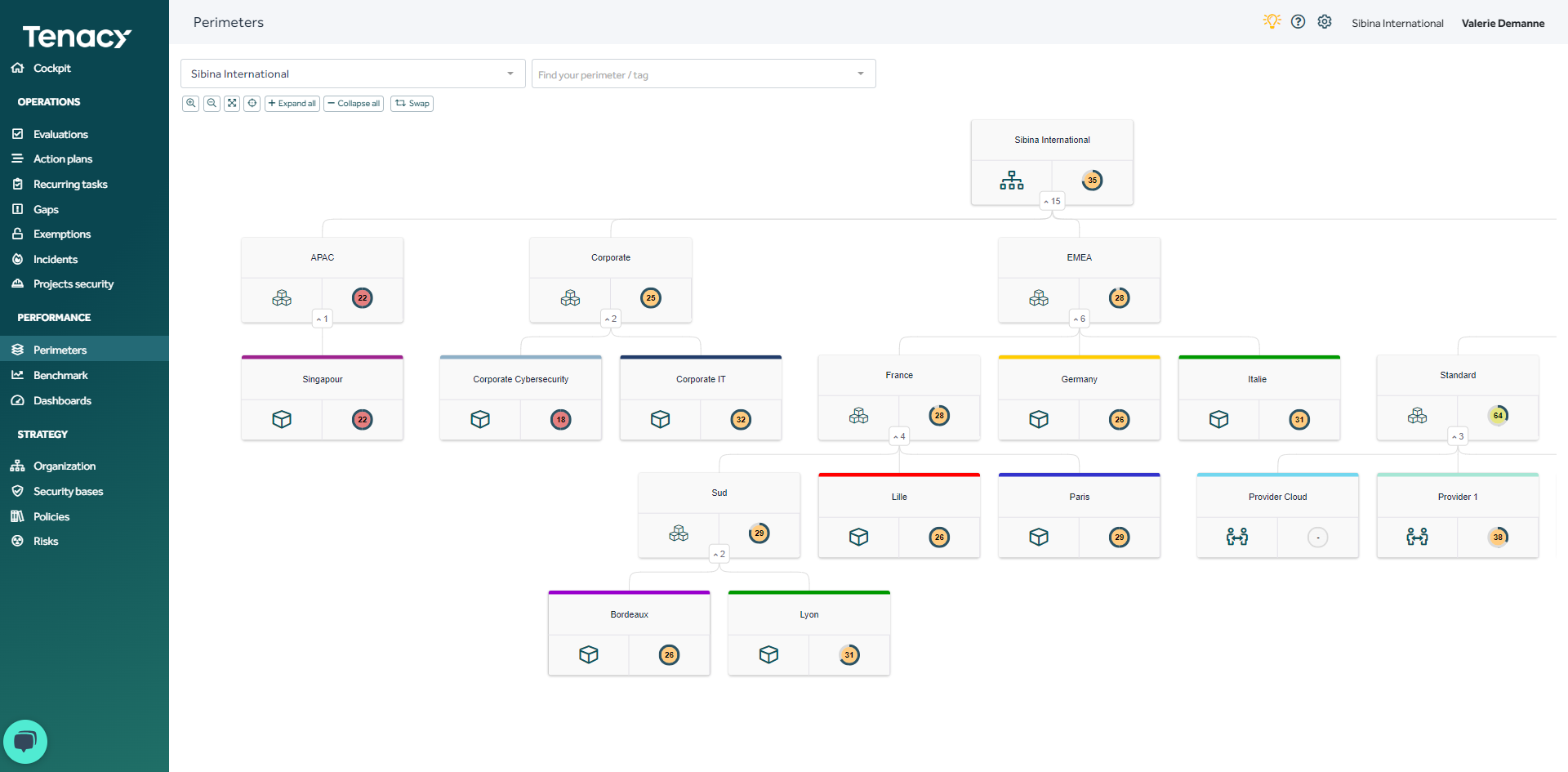Screen dimensions: 1568x772
Task: Expand the 2 children under Sud
Action: [x=719, y=553]
